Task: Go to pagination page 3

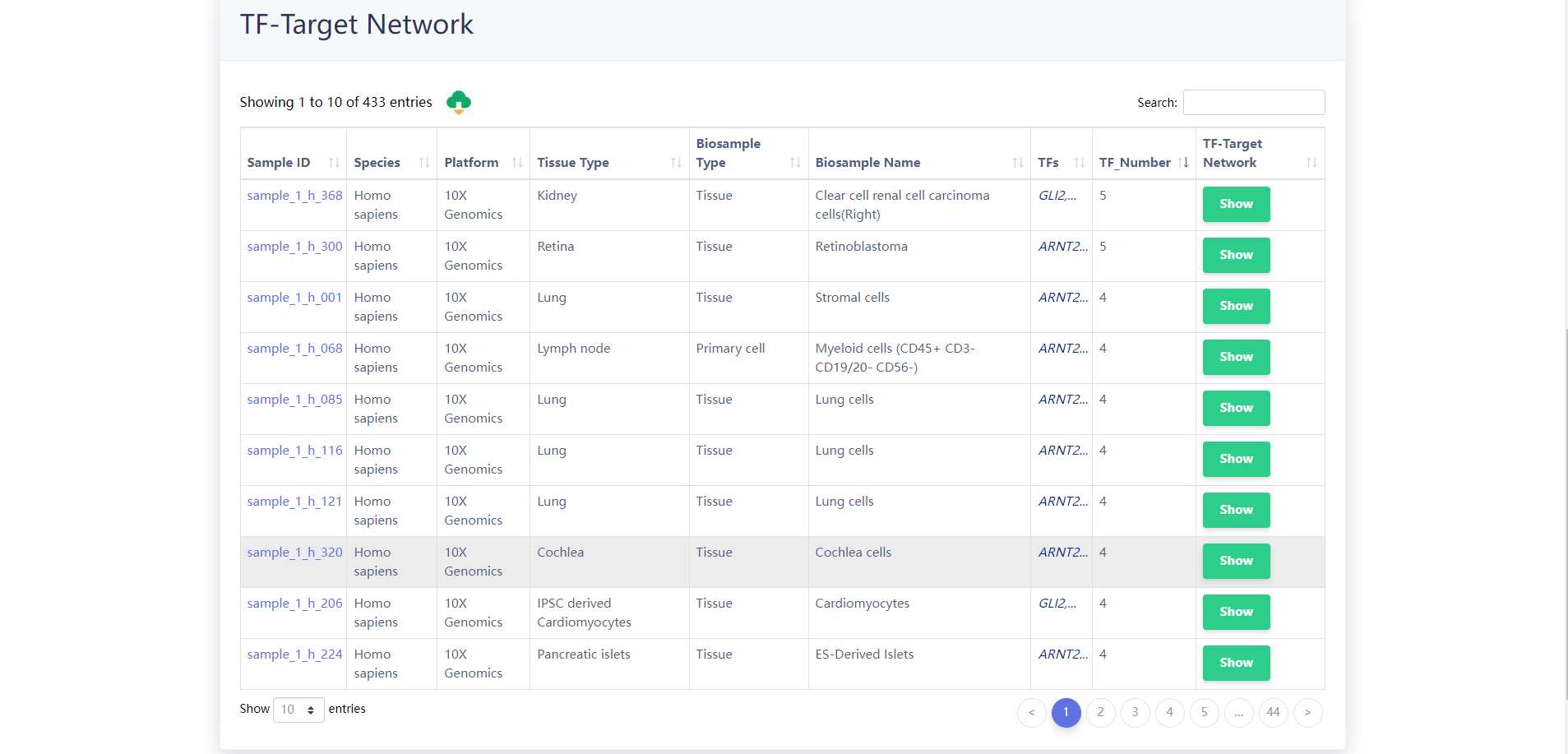Action: pyautogui.click(x=1135, y=712)
